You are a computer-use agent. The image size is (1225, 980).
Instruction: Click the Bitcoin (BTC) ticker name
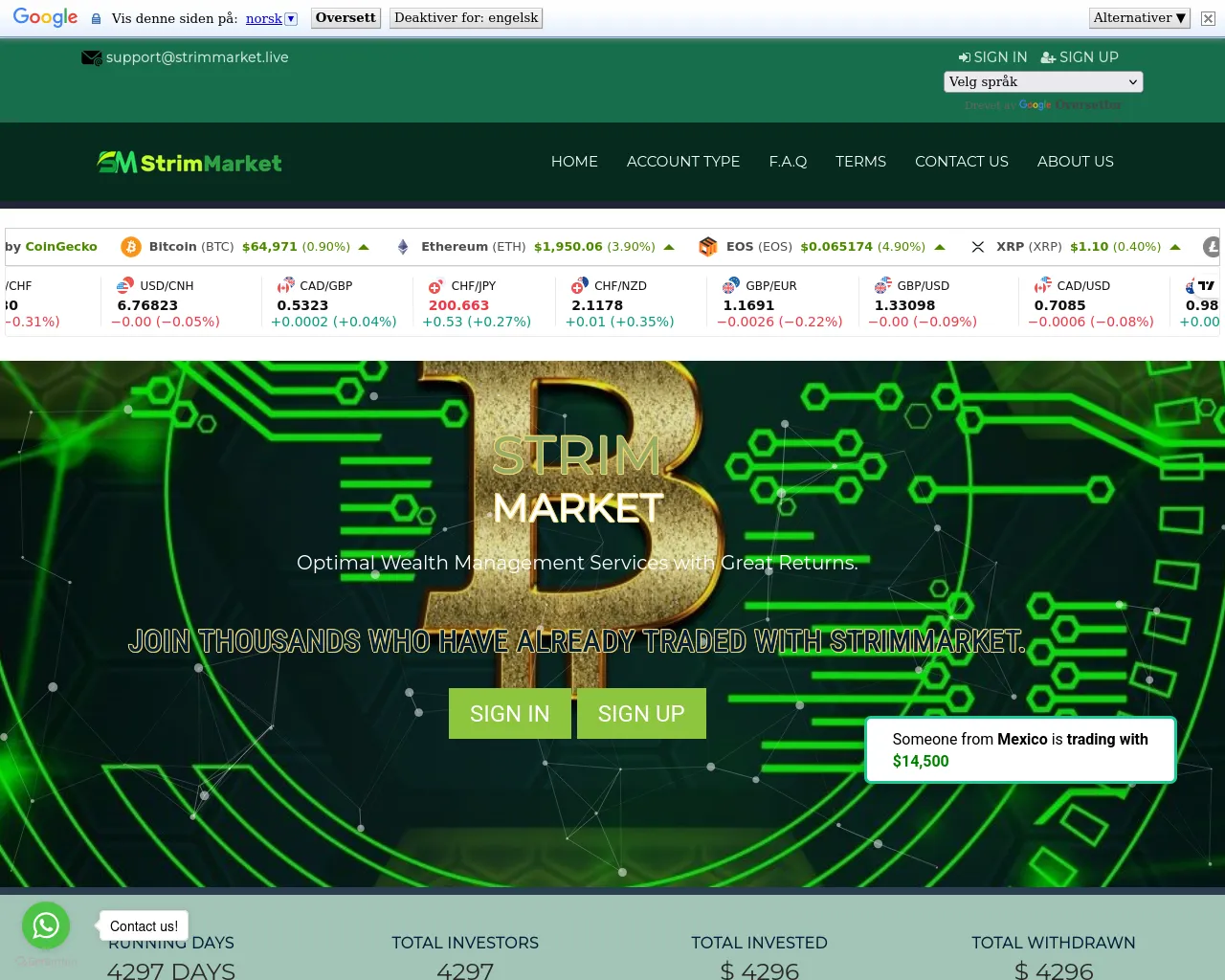pyautogui.click(x=191, y=247)
